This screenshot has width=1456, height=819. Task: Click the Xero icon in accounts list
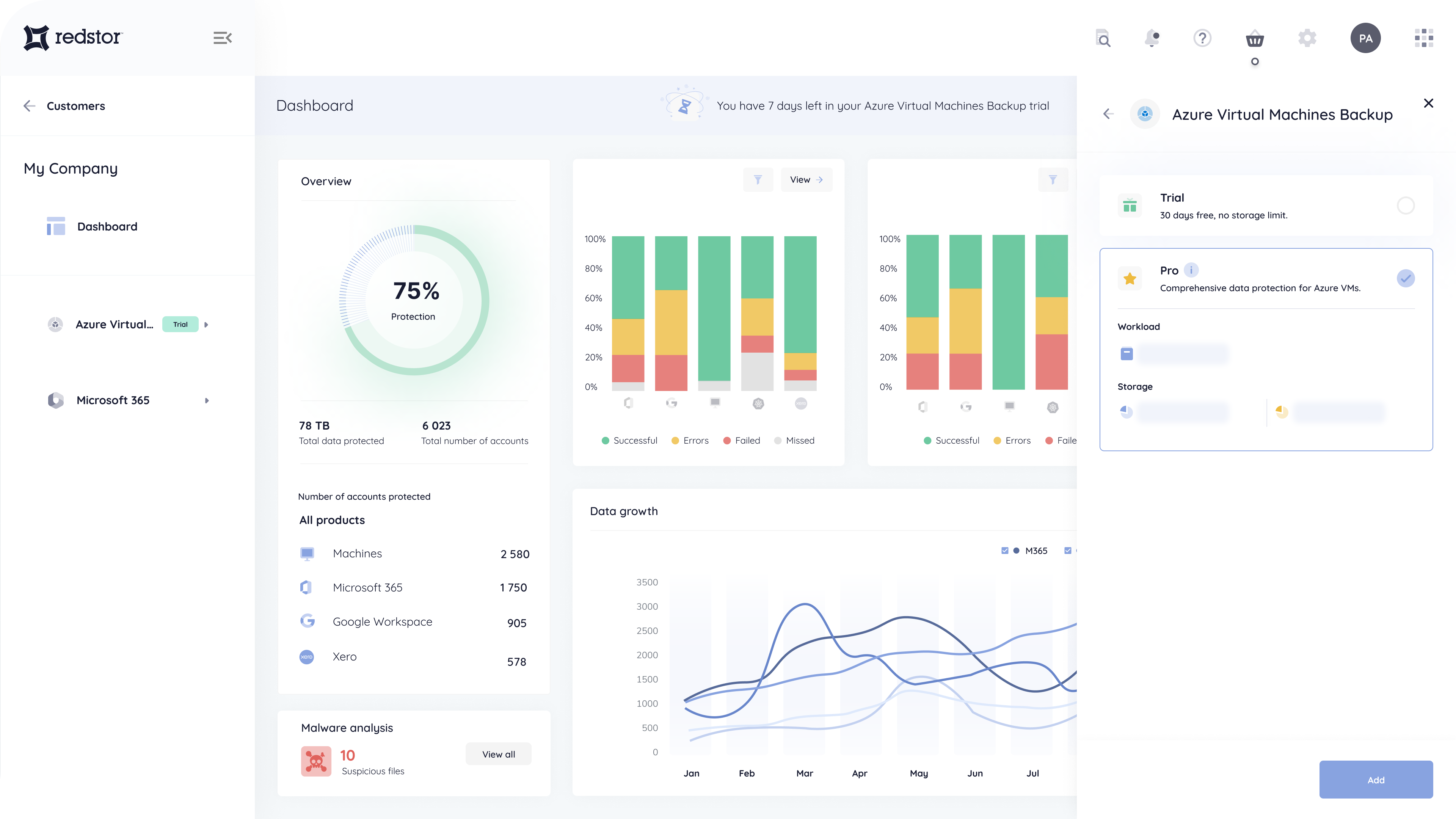pyautogui.click(x=306, y=657)
